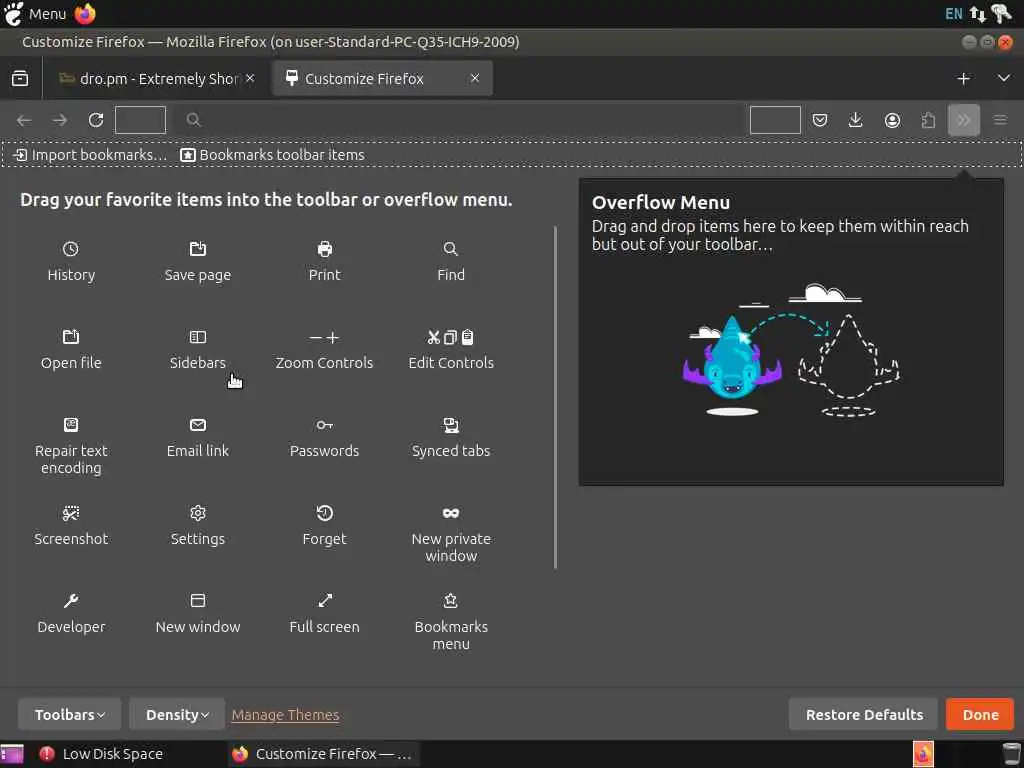Screen dimensions: 1024x768
Task: Open the Toolbars dropdown
Action: click(x=70, y=714)
